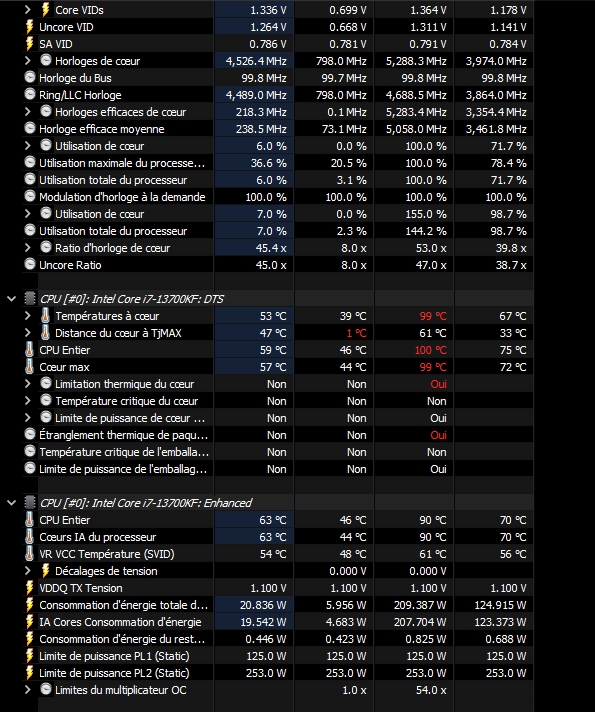Image resolution: width=595 pixels, height=712 pixels.
Task: Expand Décalages de tension row
Action: coord(28,570)
